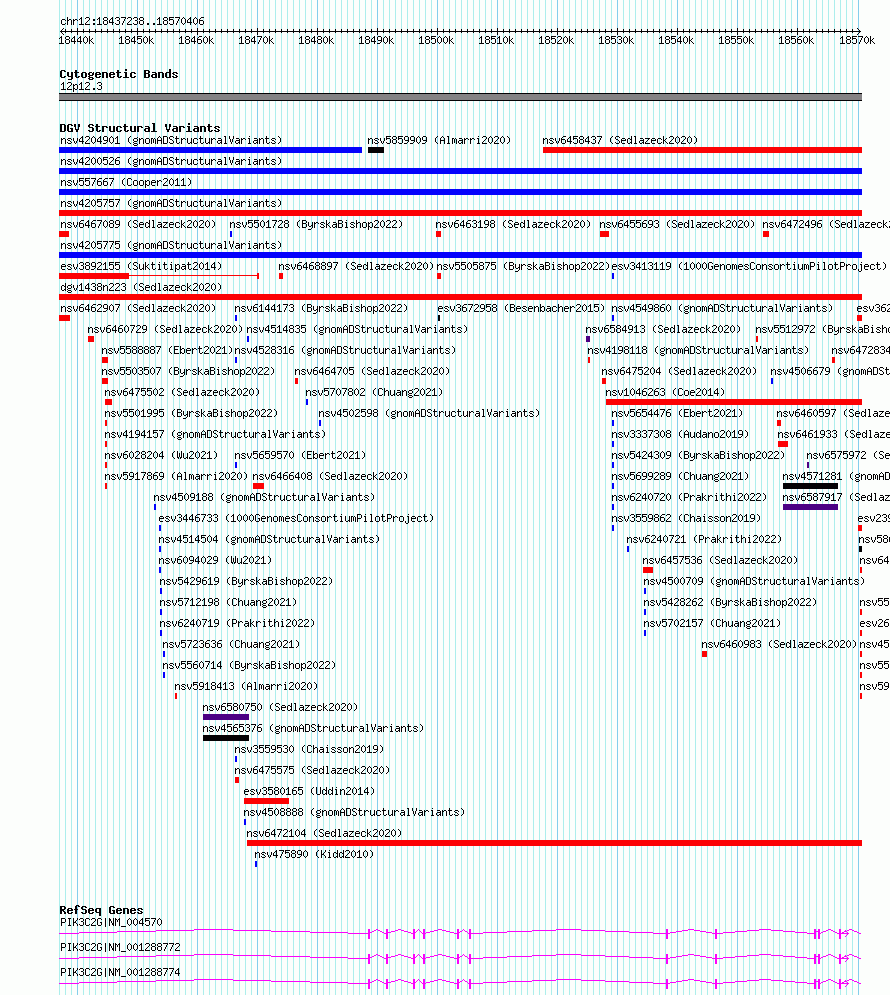Select PIK3C2G|NM_001288772 gene label

[x=121, y=947]
